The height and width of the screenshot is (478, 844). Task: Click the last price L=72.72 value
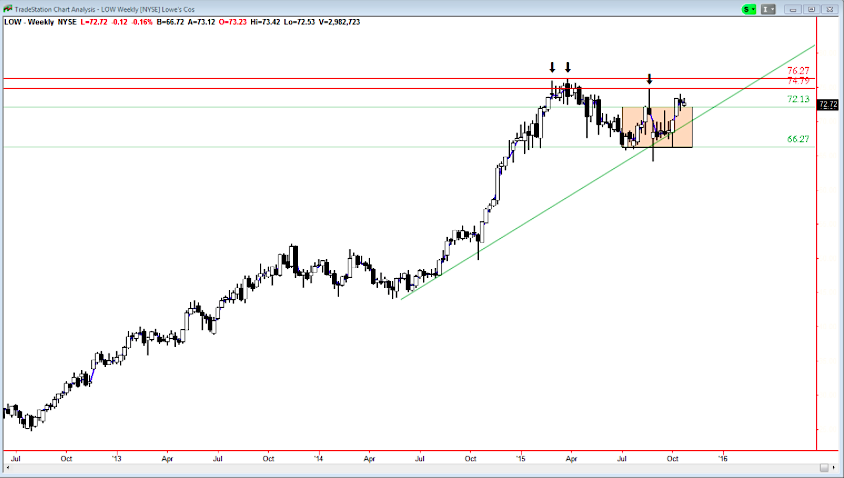click(x=94, y=22)
